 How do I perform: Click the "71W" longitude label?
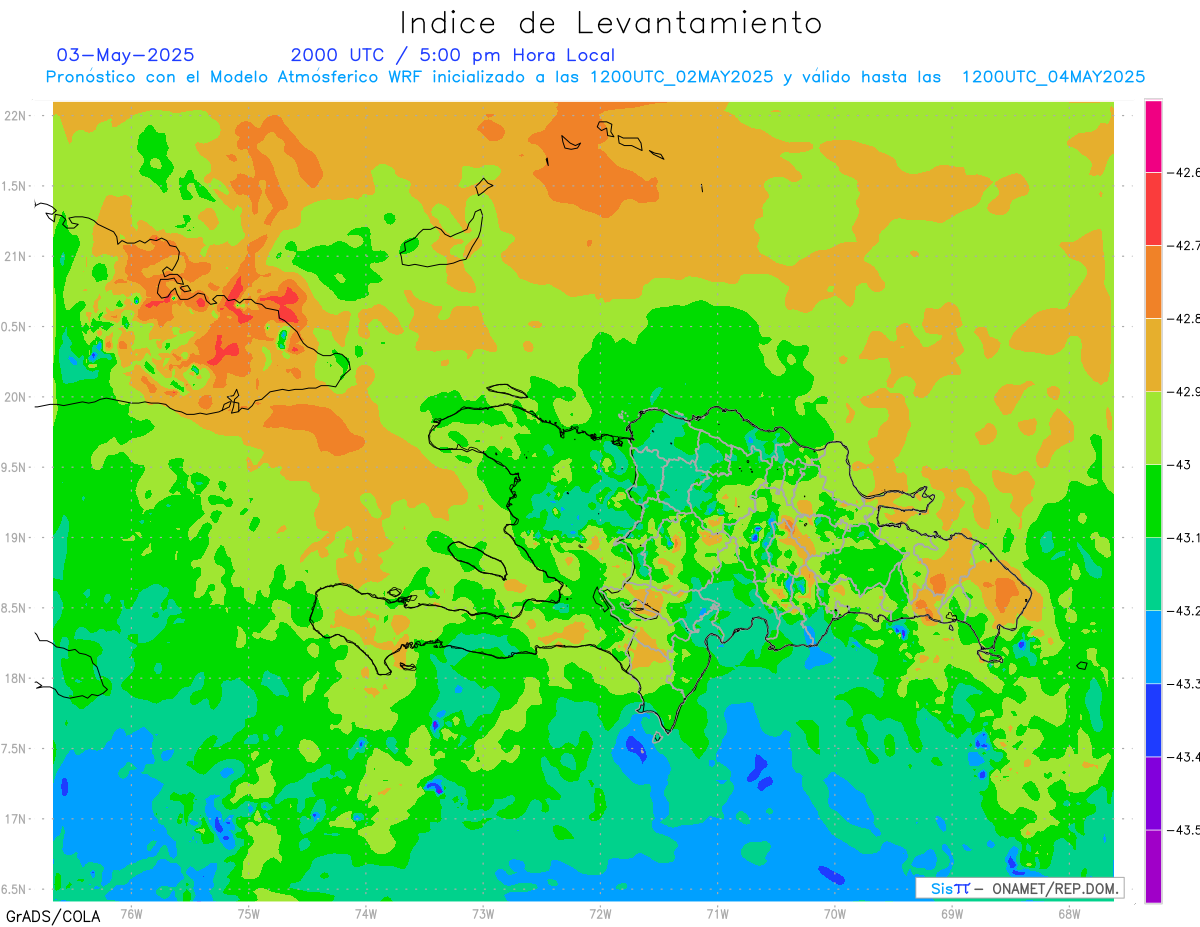coord(717,913)
